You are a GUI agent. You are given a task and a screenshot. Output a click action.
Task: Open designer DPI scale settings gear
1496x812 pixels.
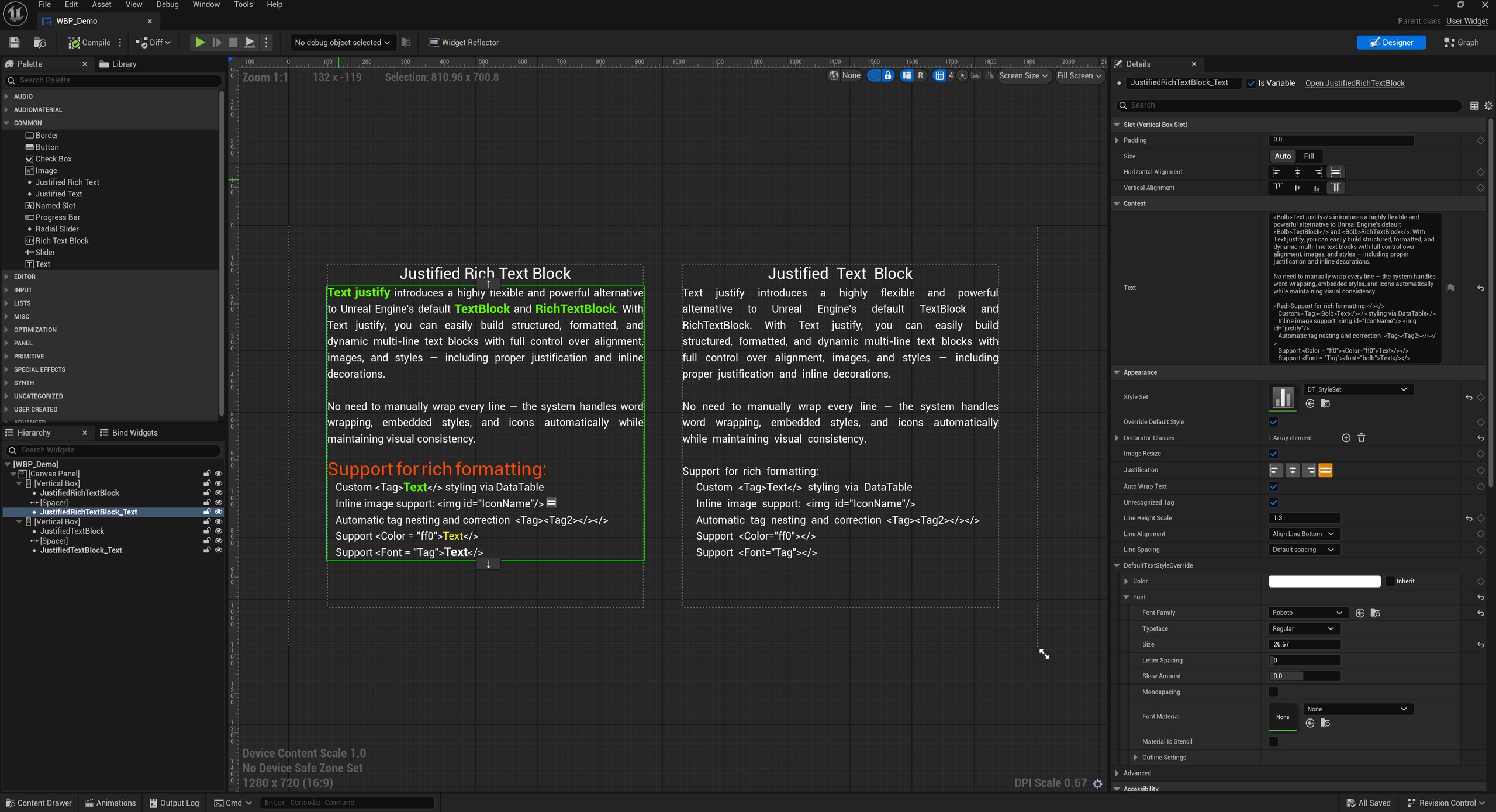click(x=1097, y=783)
